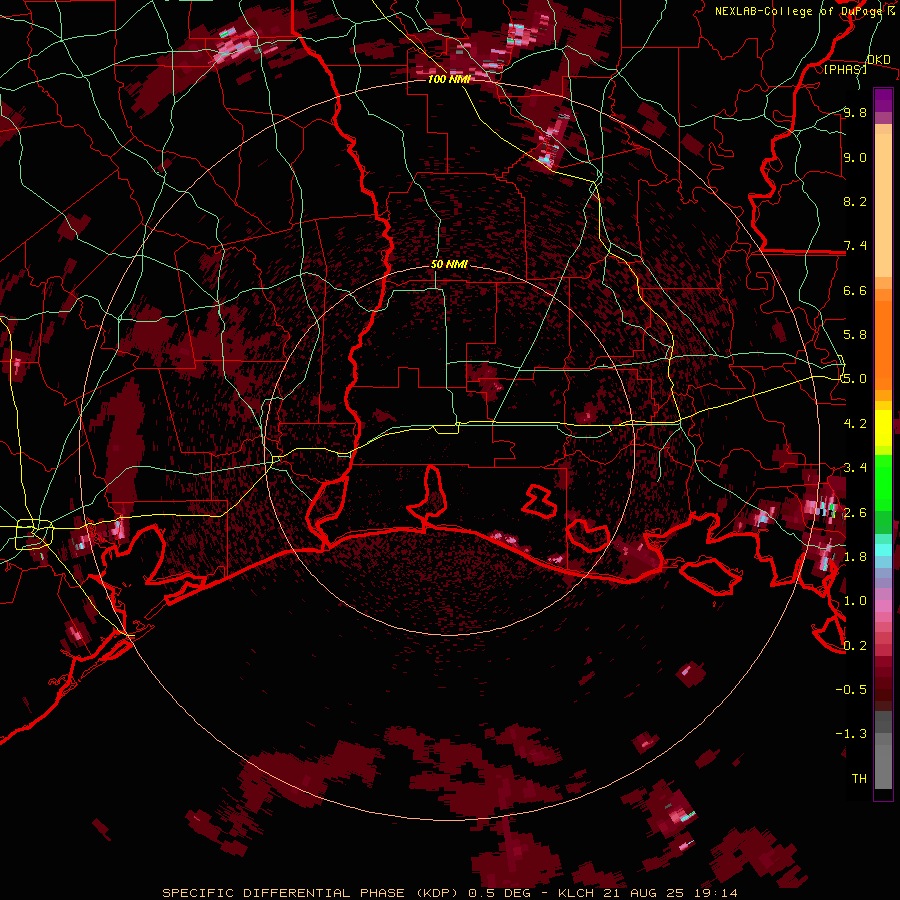
Task: Click the 5.0 value on the color scale
Action: [x=855, y=379]
